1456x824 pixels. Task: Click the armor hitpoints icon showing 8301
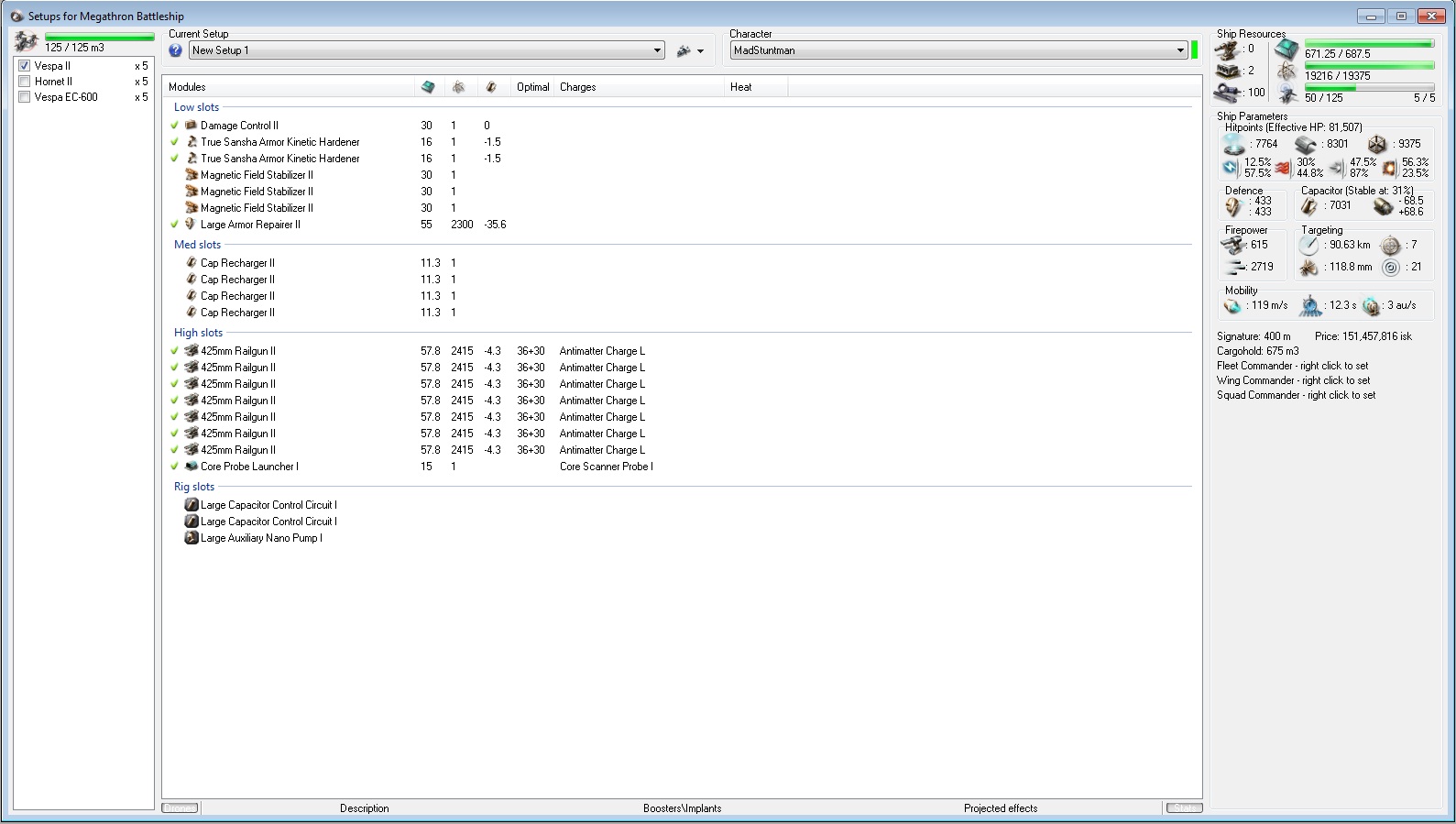point(1306,144)
